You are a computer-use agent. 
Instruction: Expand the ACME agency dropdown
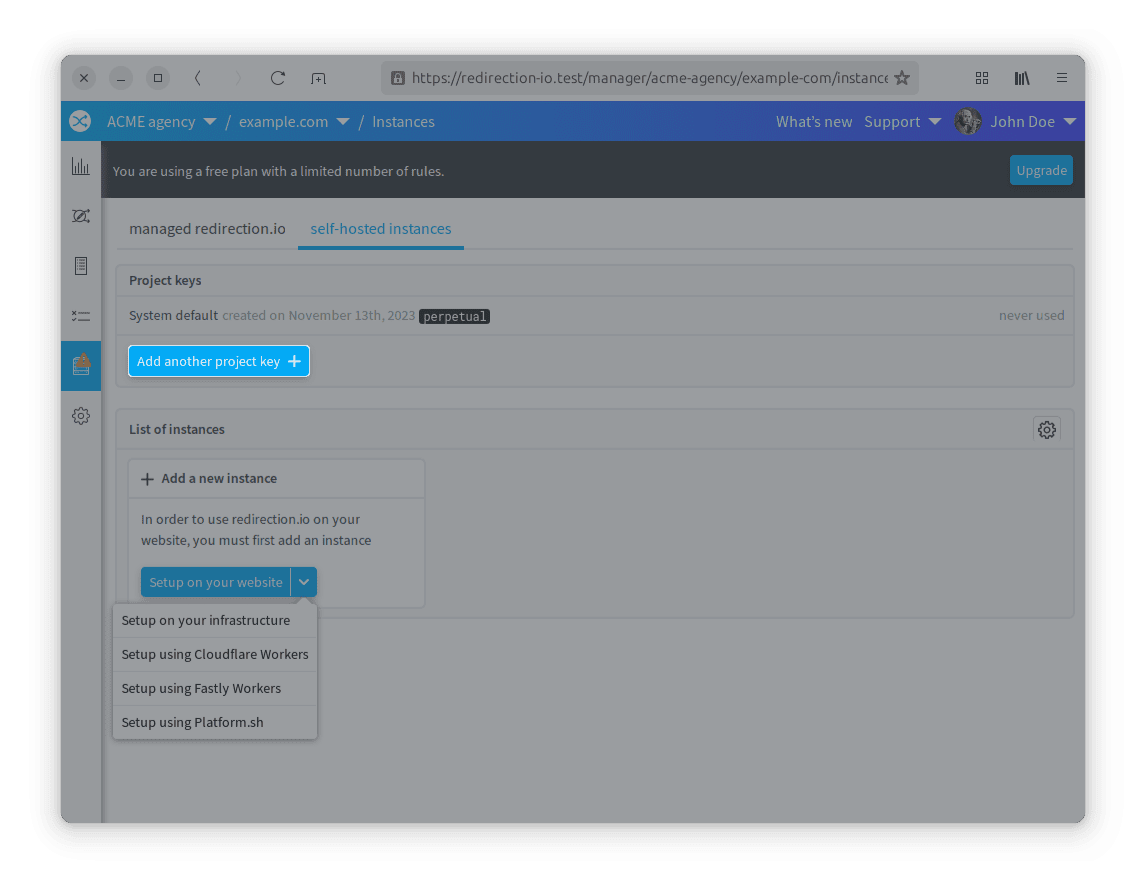(163, 121)
